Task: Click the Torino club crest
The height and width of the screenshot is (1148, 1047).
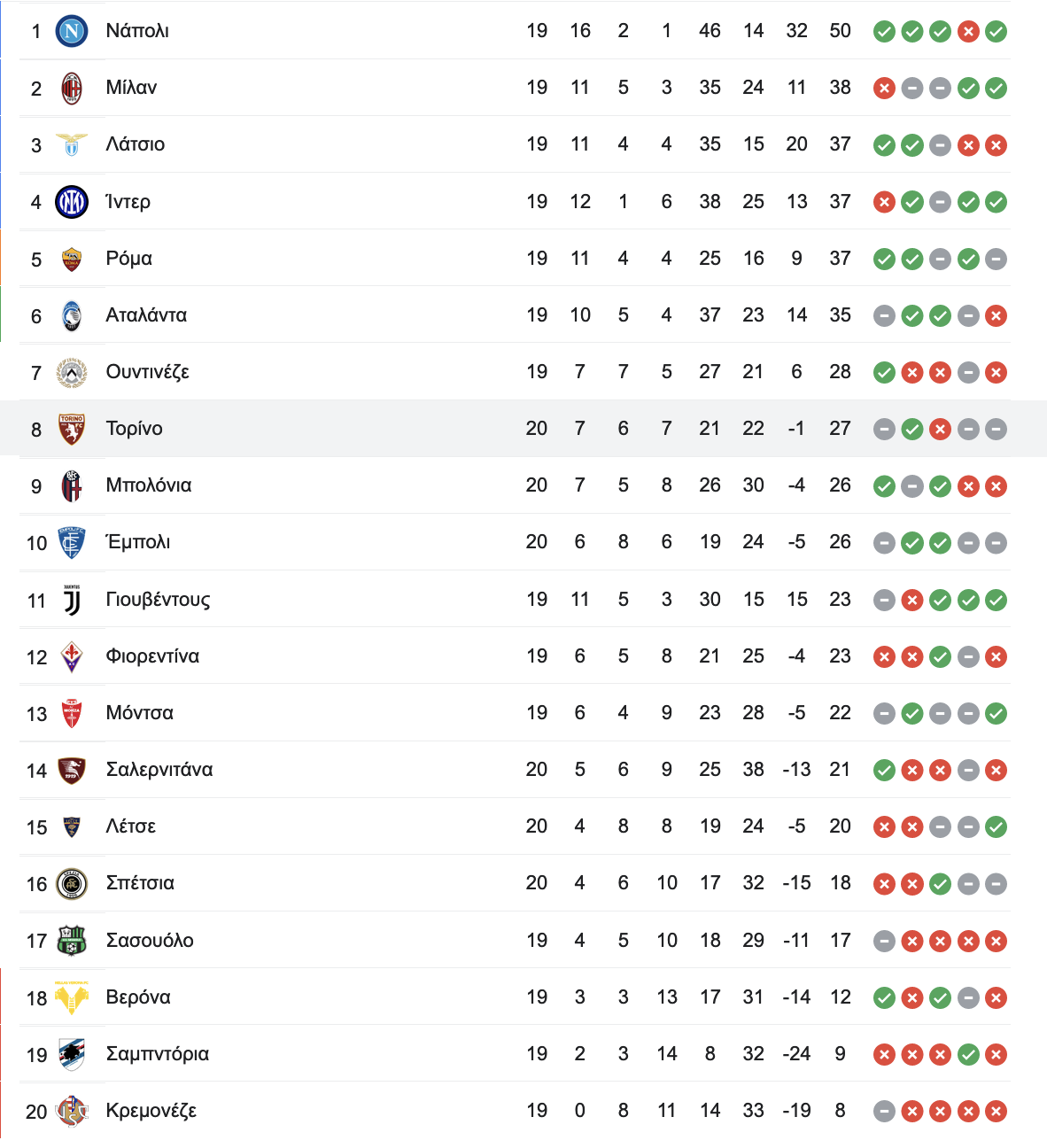Action: click(72, 429)
